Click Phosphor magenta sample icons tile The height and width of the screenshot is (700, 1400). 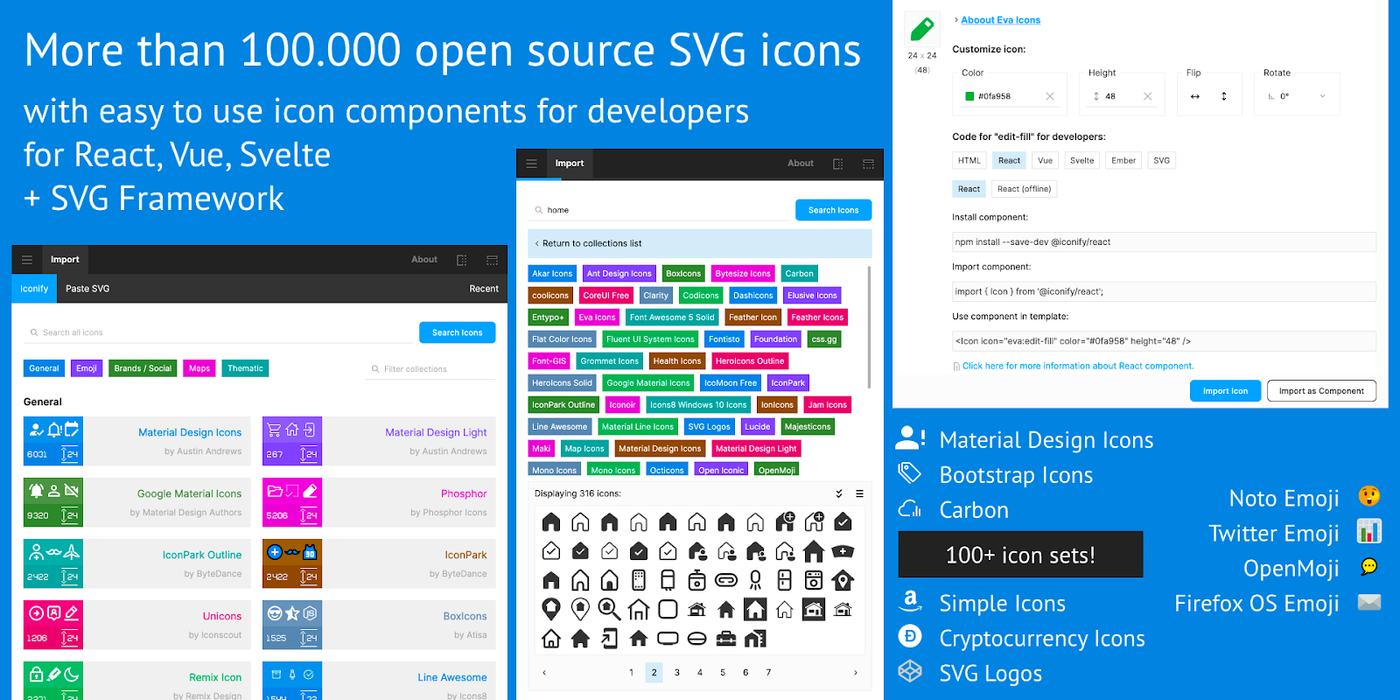pos(292,502)
